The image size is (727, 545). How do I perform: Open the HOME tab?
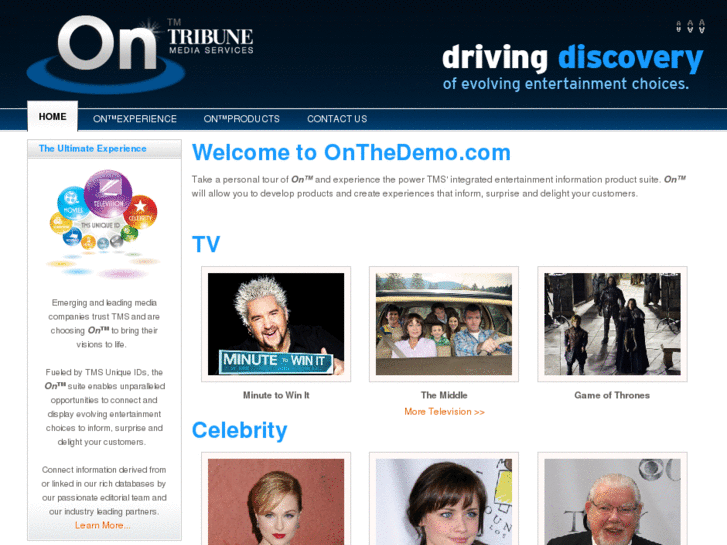tap(52, 116)
